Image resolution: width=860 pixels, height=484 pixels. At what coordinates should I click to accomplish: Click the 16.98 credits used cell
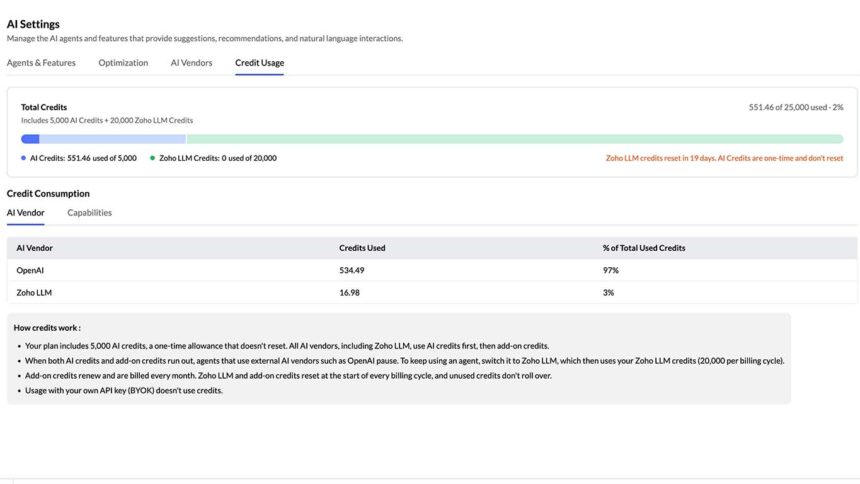(x=349, y=292)
